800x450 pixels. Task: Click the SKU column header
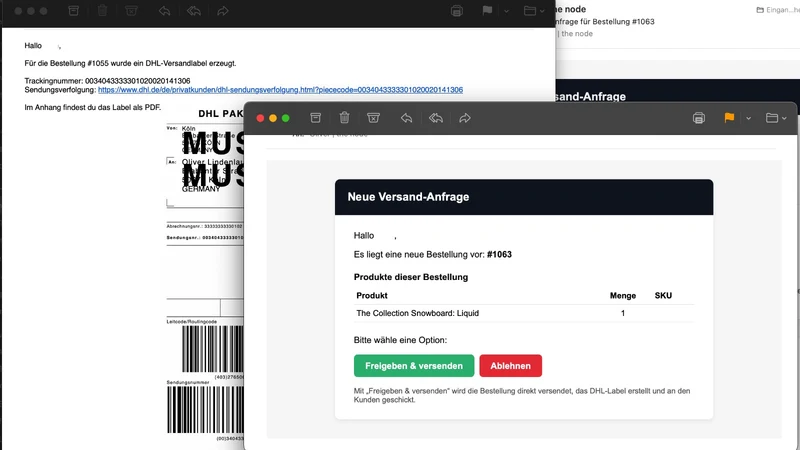(663, 295)
